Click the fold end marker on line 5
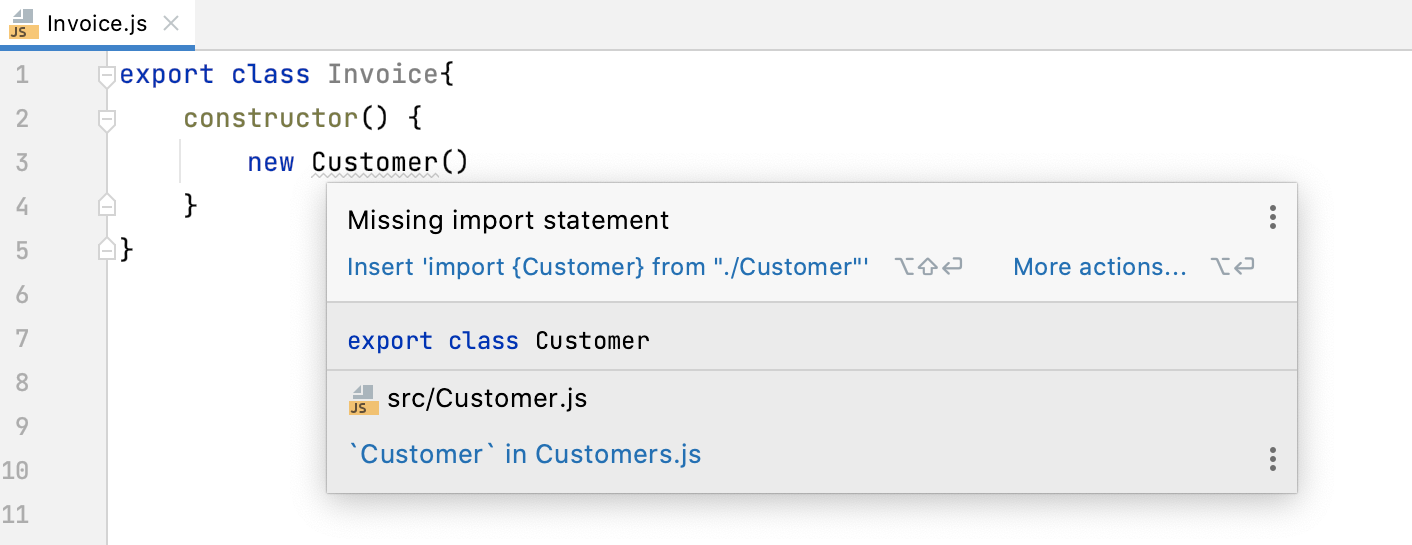Image resolution: width=1412 pixels, height=545 pixels. (107, 249)
